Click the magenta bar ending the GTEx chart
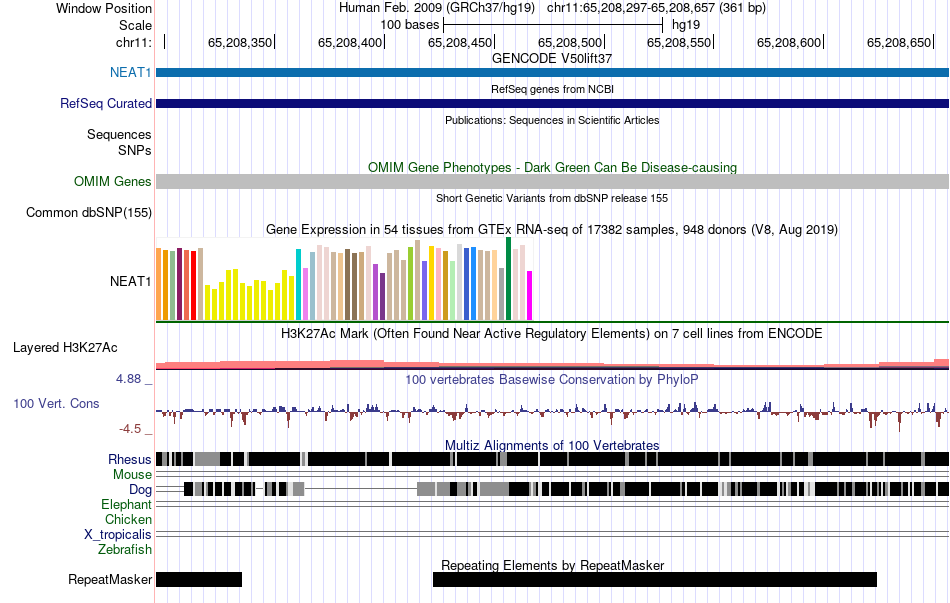 click(x=530, y=296)
